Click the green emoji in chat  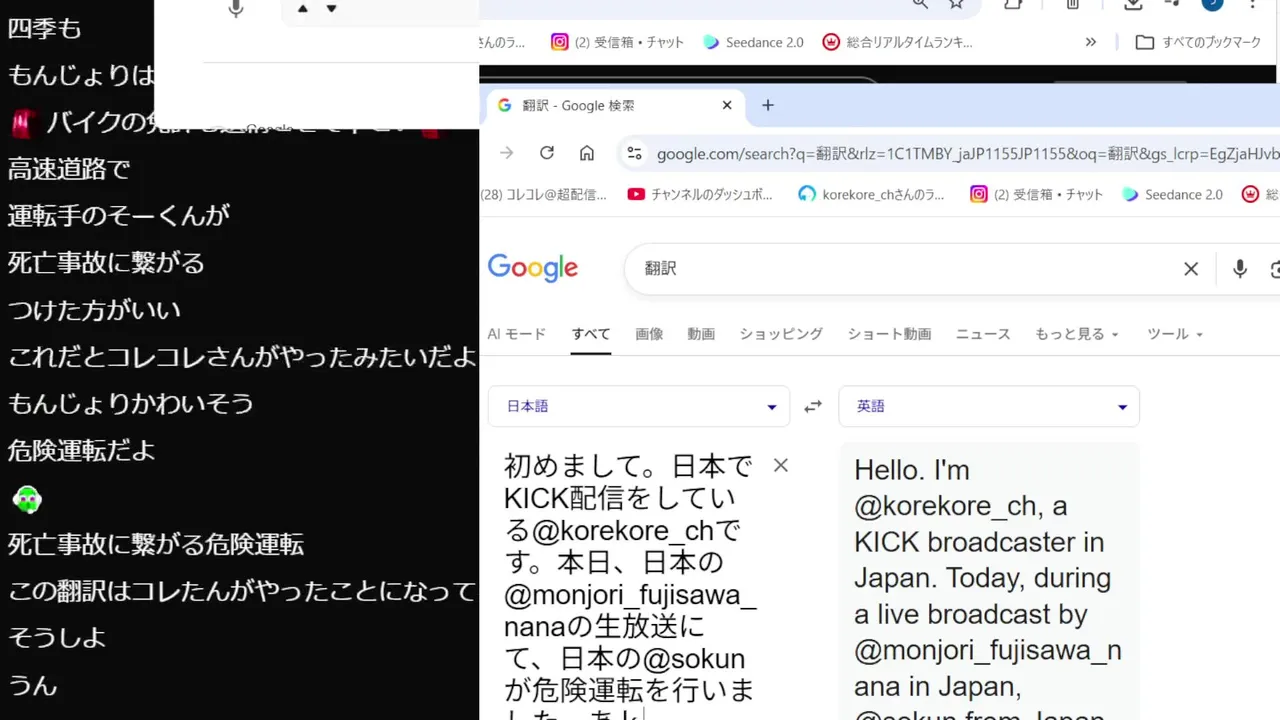pyautogui.click(x=27, y=498)
